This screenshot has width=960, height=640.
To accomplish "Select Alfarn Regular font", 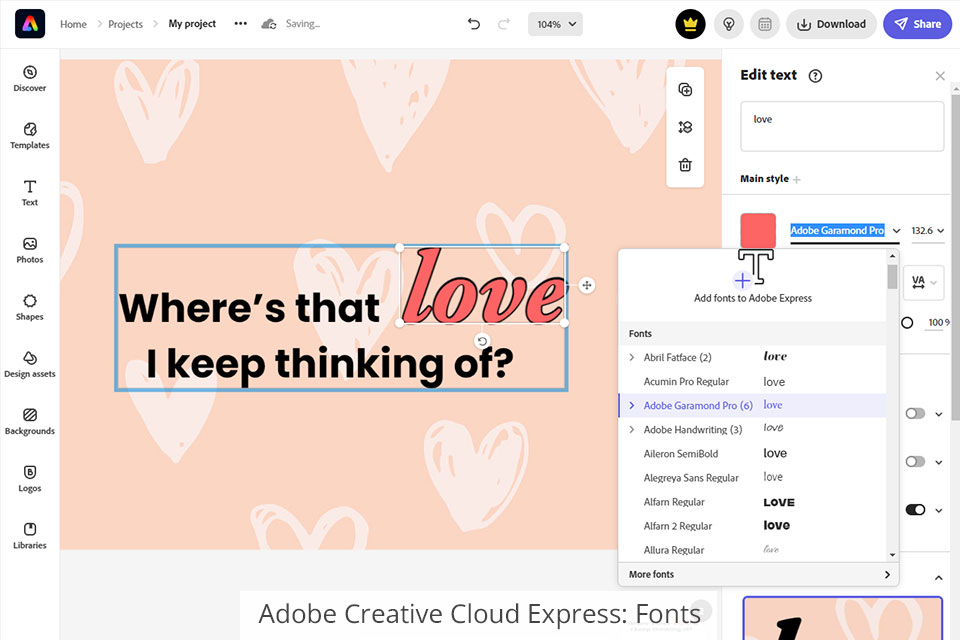I will (752, 502).
